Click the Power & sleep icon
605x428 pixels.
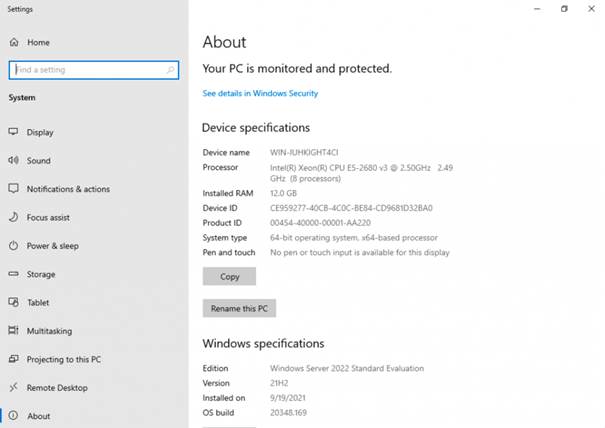14,245
